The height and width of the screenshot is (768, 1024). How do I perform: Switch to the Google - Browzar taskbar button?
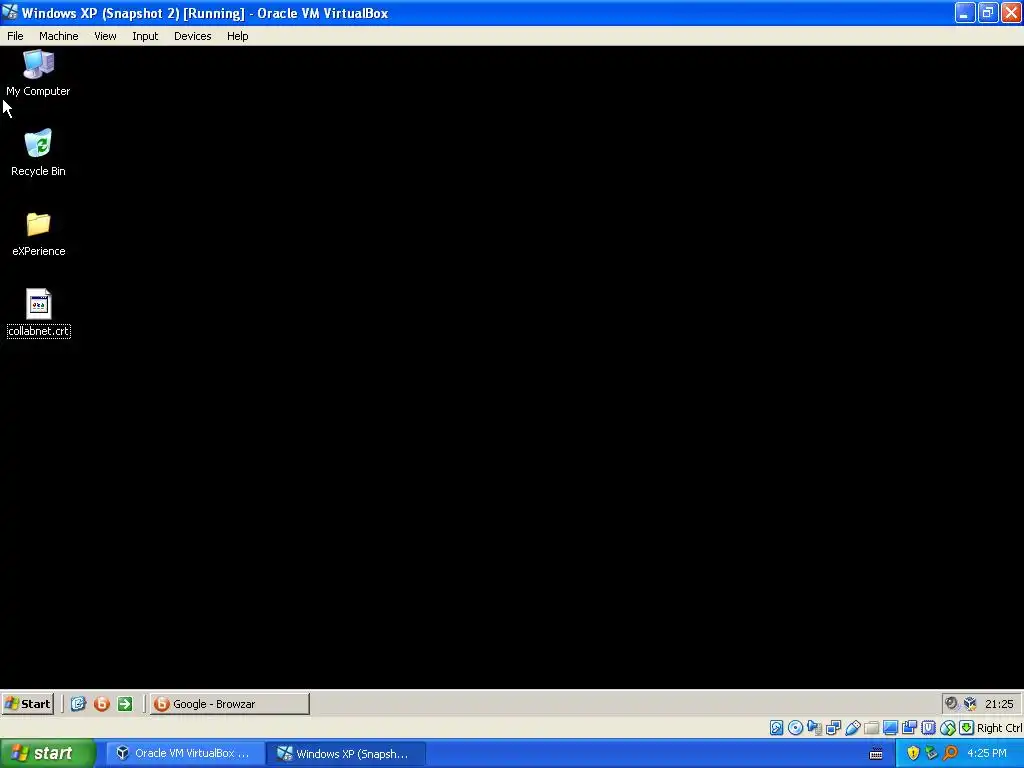coord(230,703)
